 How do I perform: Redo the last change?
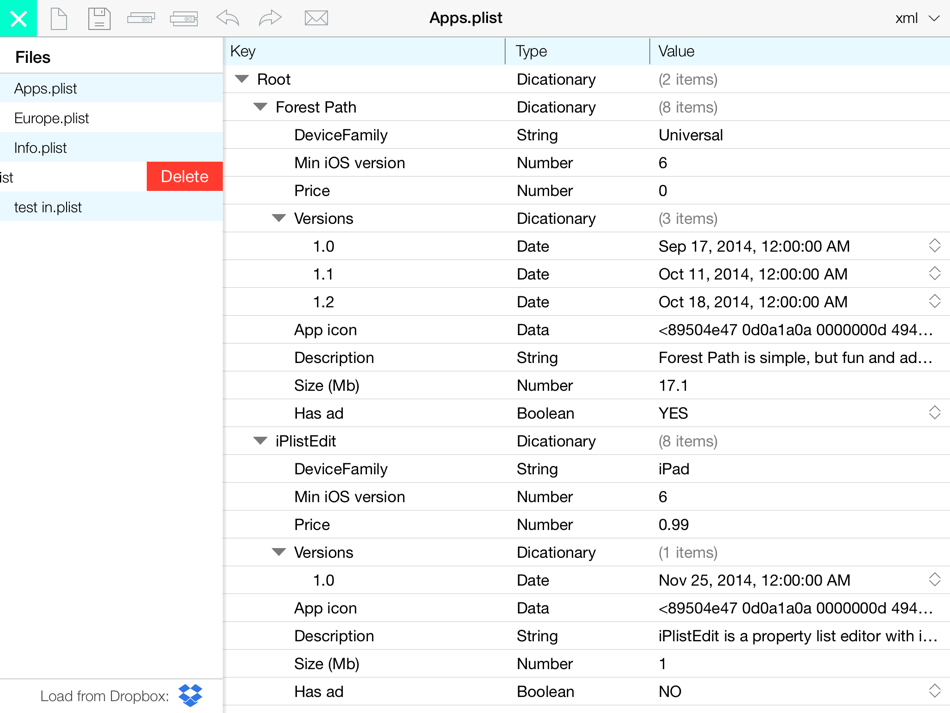tap(270, 18)
